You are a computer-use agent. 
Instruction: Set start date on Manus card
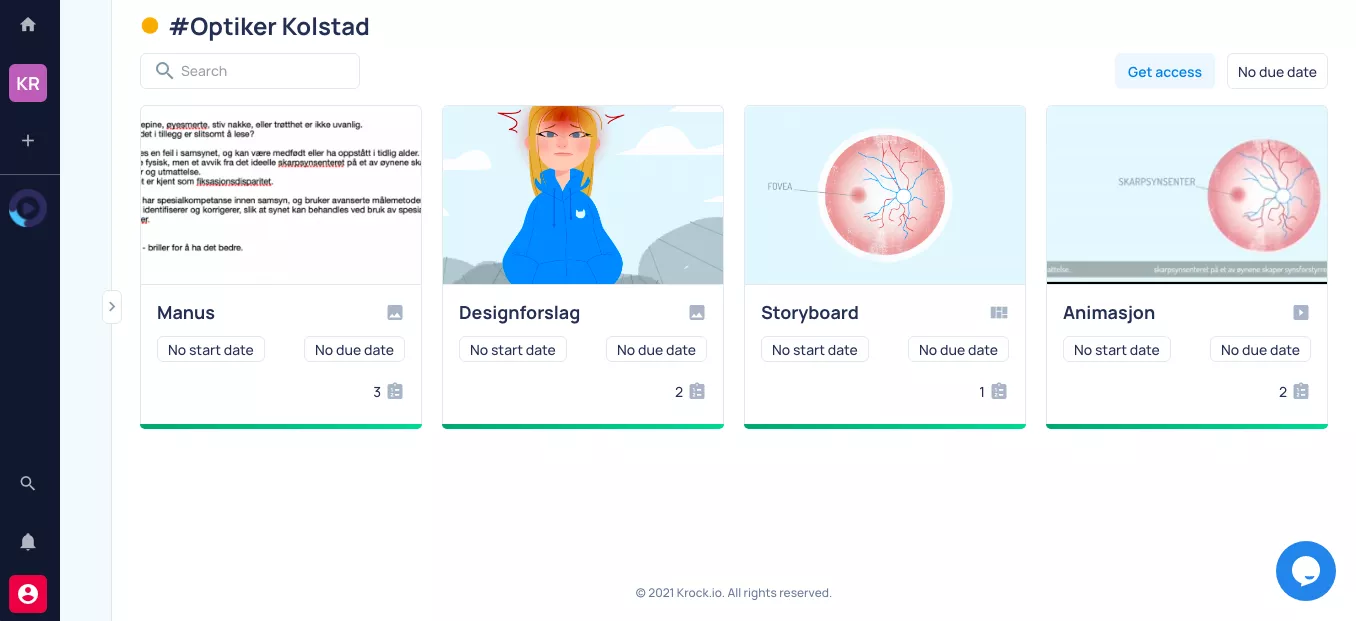pos(211,350)
